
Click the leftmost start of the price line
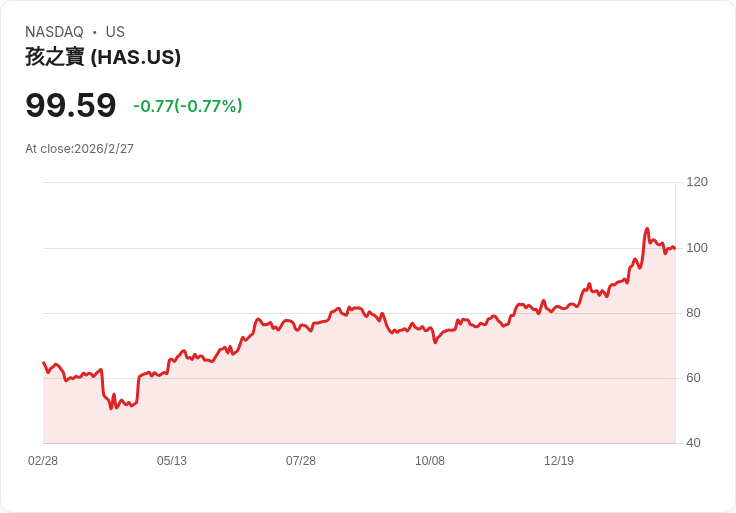tap(43, 362)
